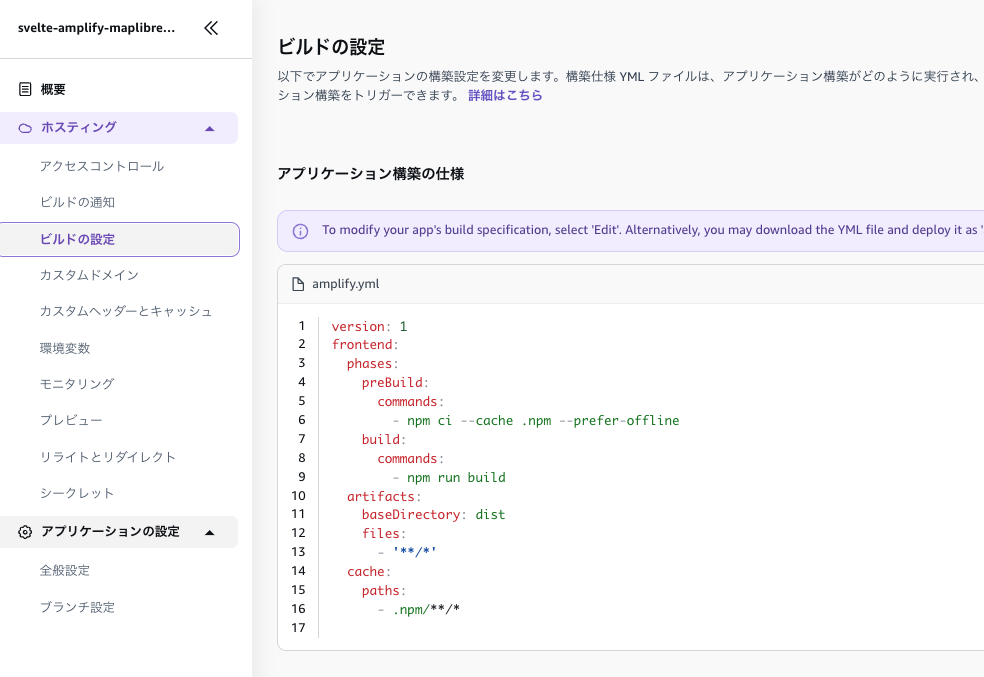Open カスタムヘッダーとキャッシュ page

[126, 311]
